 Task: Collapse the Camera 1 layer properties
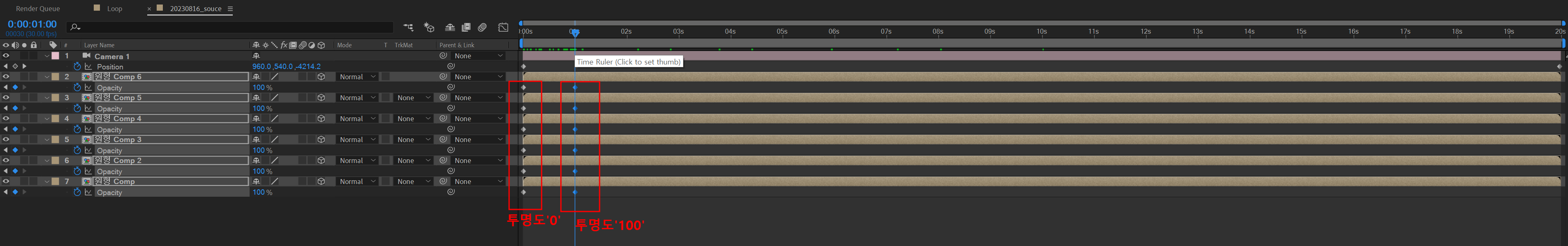tap(47, 56)
